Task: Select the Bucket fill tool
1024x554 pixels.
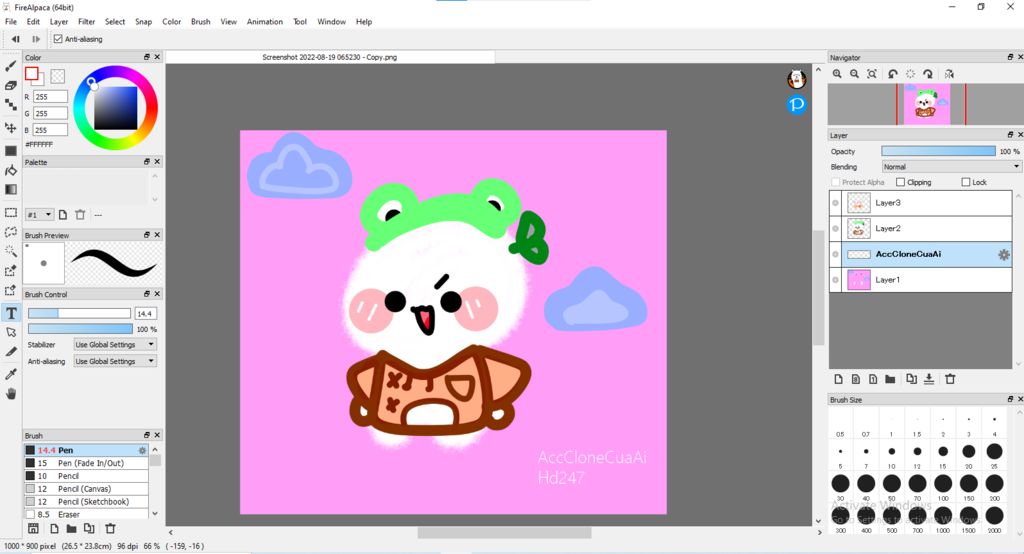Action: (x=10, y=171)
